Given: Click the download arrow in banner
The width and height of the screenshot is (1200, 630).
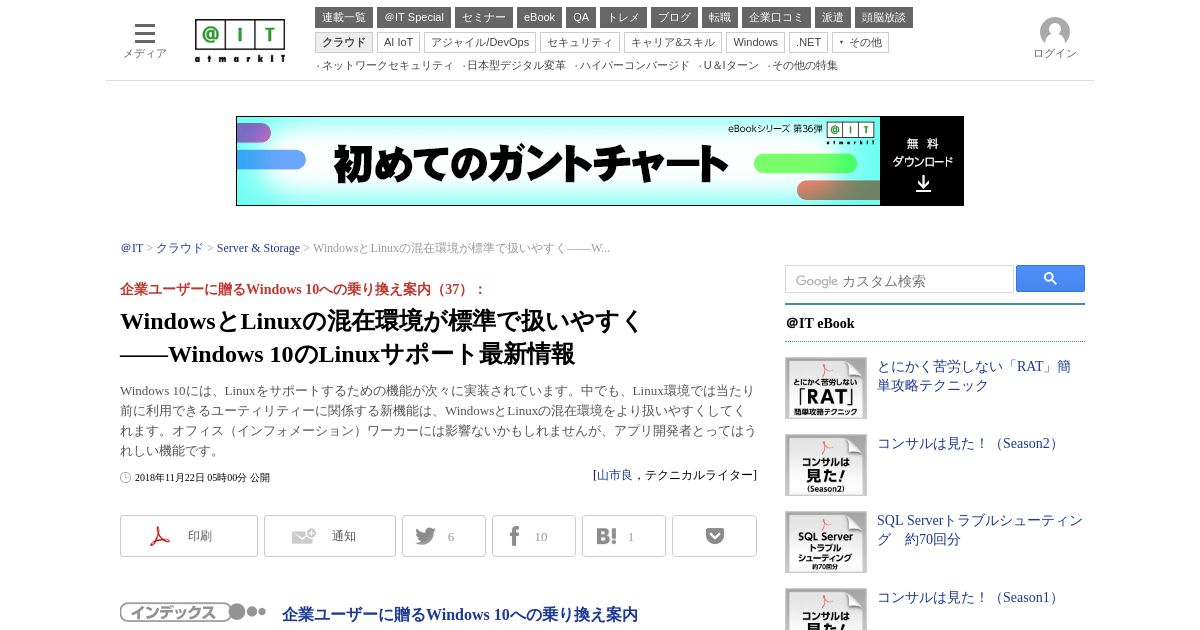Looking at the screenshot, I should point(923,184).
